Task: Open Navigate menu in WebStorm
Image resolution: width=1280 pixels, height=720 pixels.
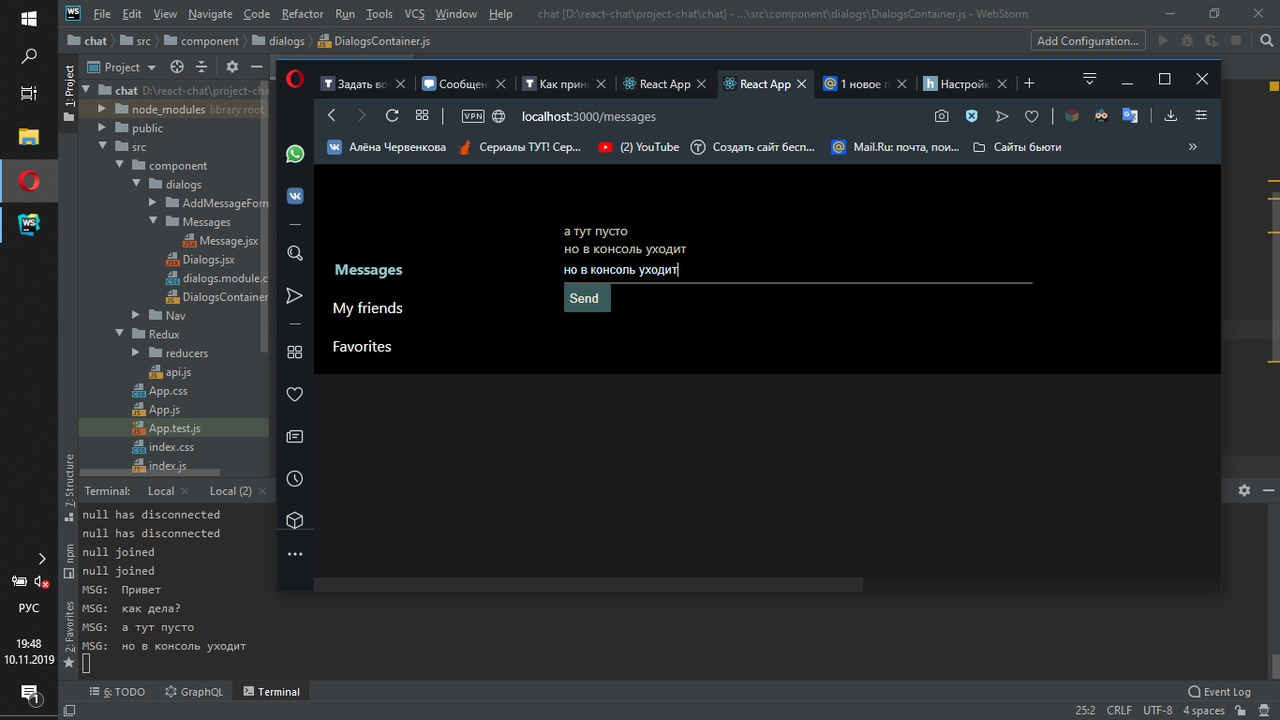Action: tap(210, 14)
